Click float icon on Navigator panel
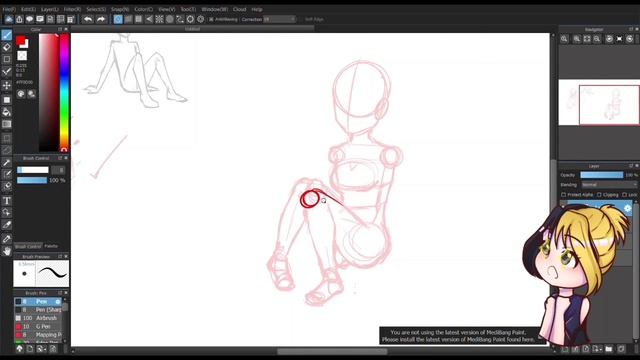 coord(631,29)
